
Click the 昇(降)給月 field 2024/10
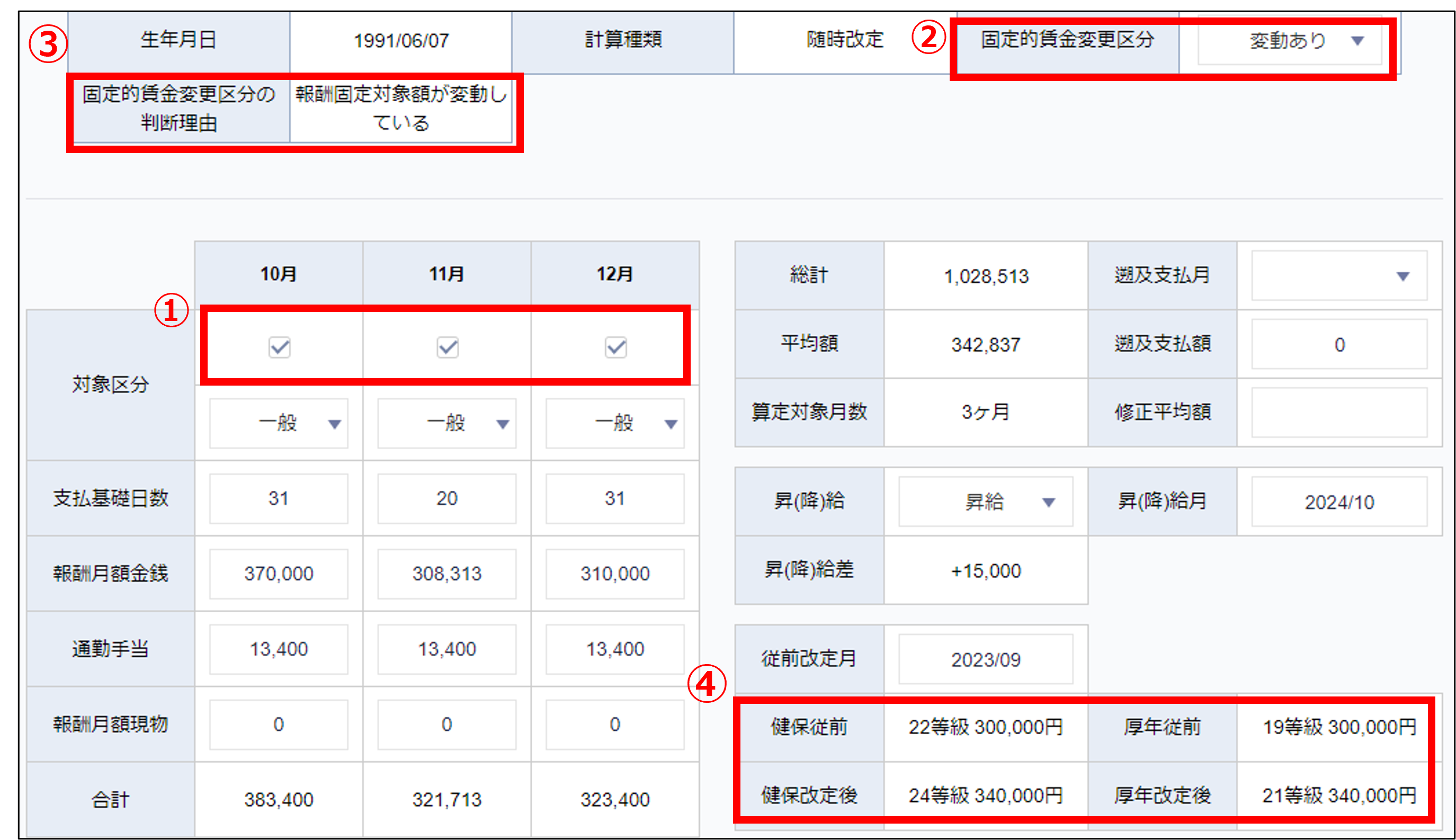coord(1339,502)
